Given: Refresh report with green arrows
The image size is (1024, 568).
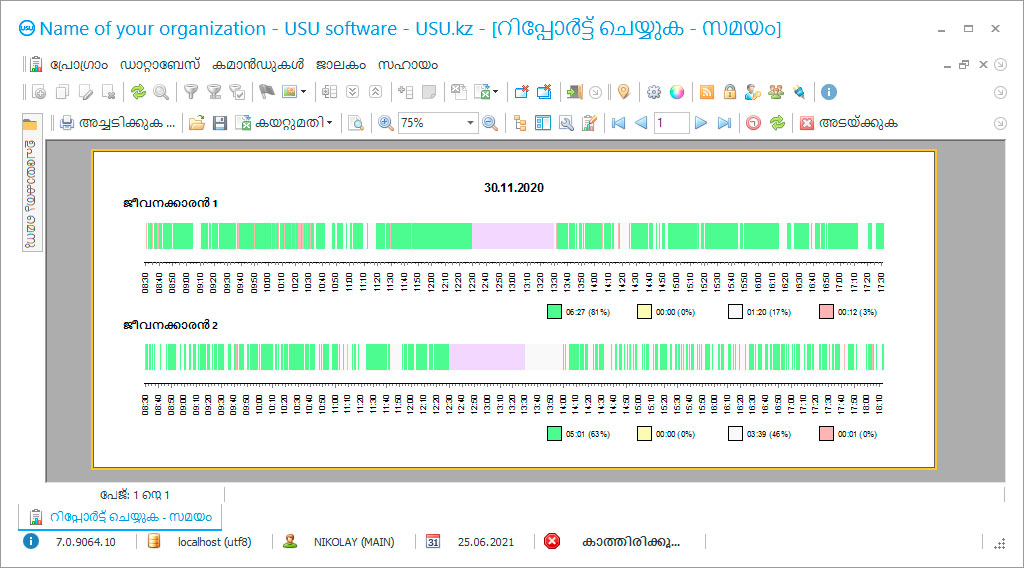Looking at the screenshot, I should tap(777, 123).
